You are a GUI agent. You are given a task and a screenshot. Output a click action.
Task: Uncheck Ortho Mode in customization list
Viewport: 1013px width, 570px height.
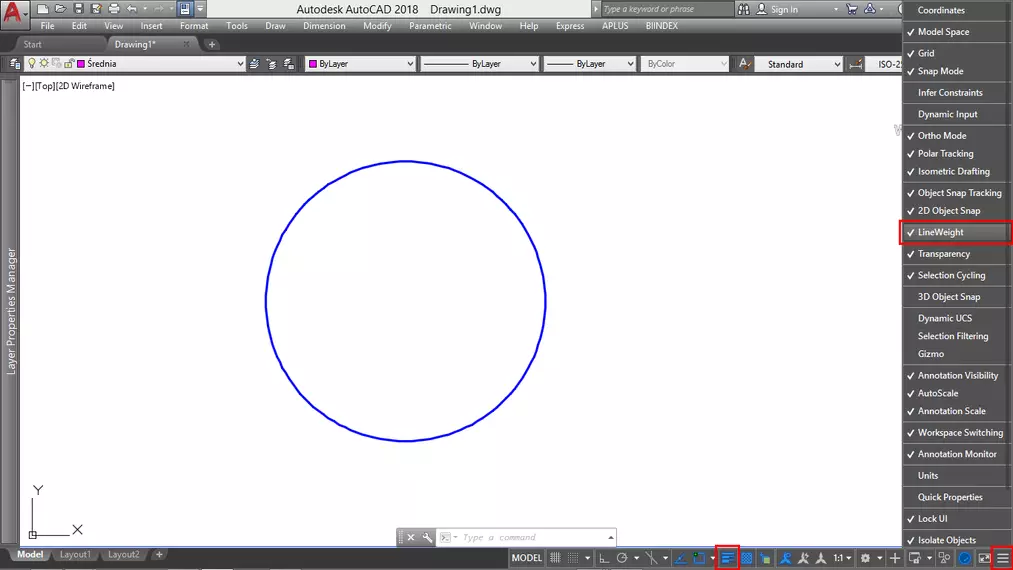pyautogui.click(x=956, y=136)
